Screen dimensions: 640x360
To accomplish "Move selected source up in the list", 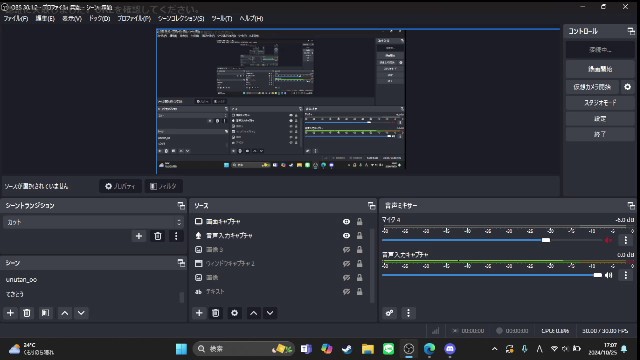I will click(x=253, y=313).
